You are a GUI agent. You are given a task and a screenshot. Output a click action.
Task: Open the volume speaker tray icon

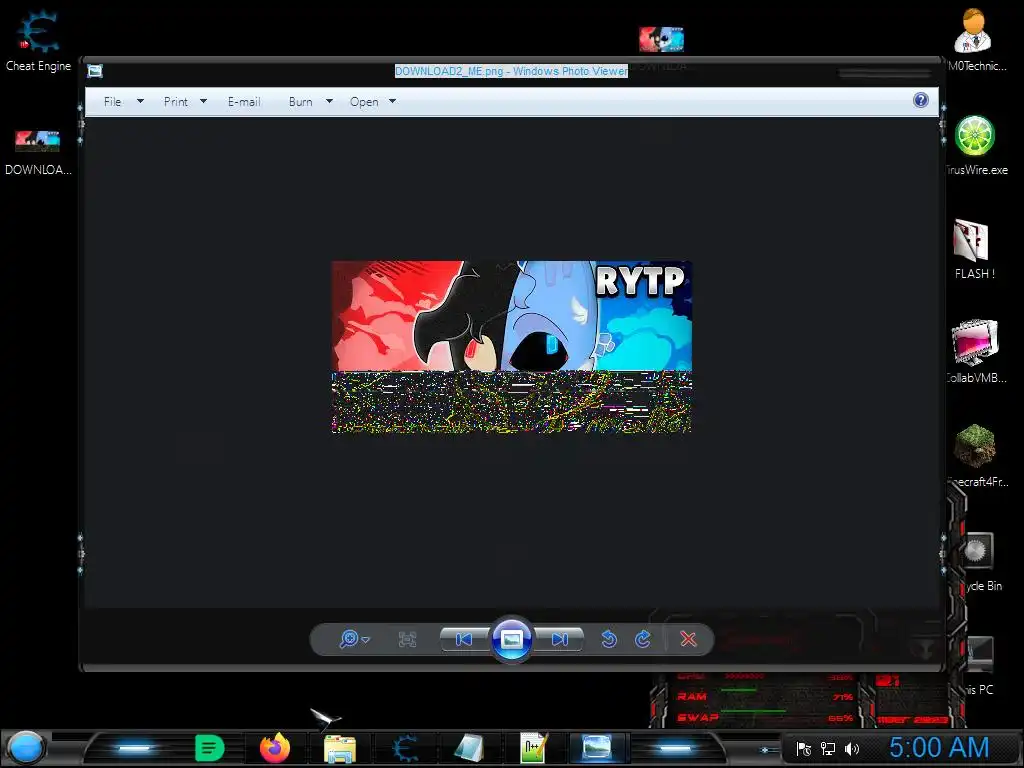pos(852,749)
